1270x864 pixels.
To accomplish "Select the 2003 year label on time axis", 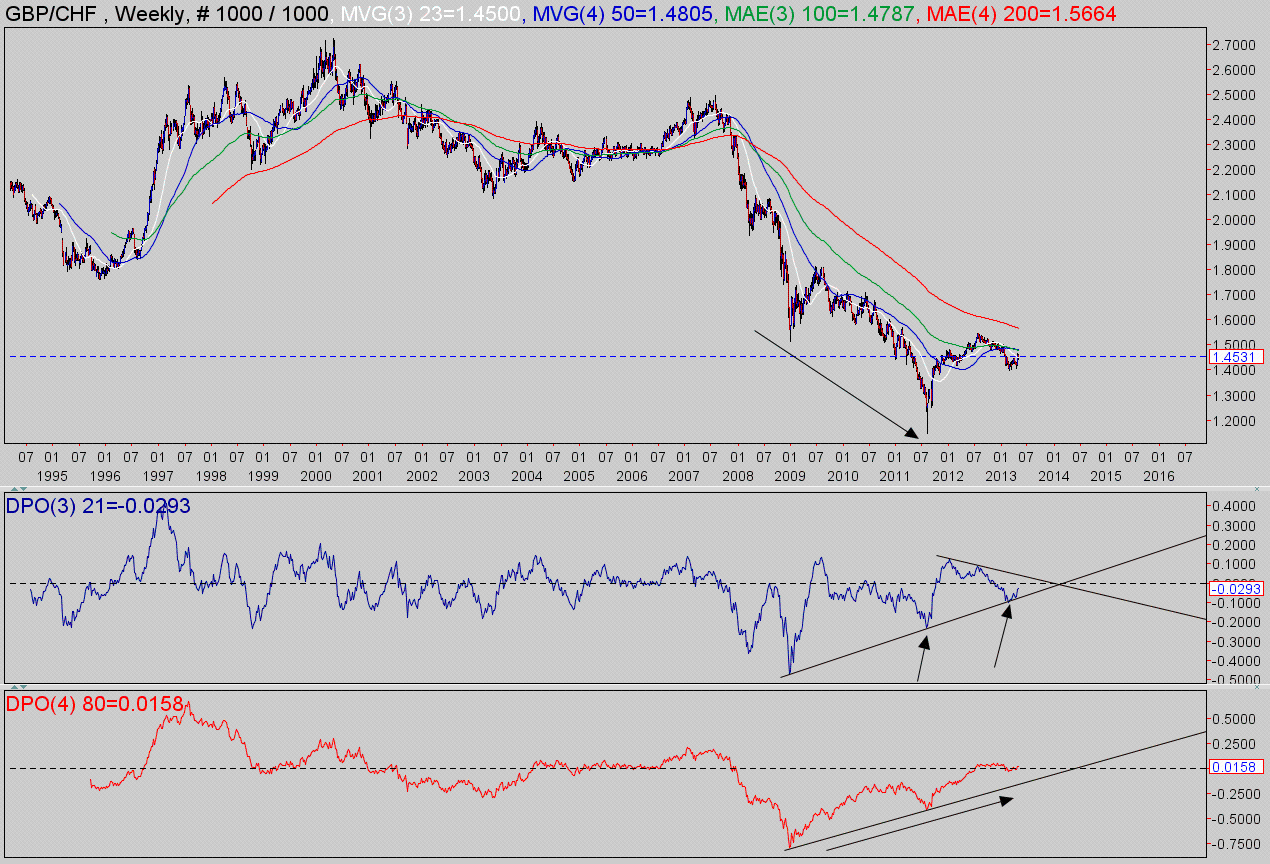I will click(x=473, y=476).
